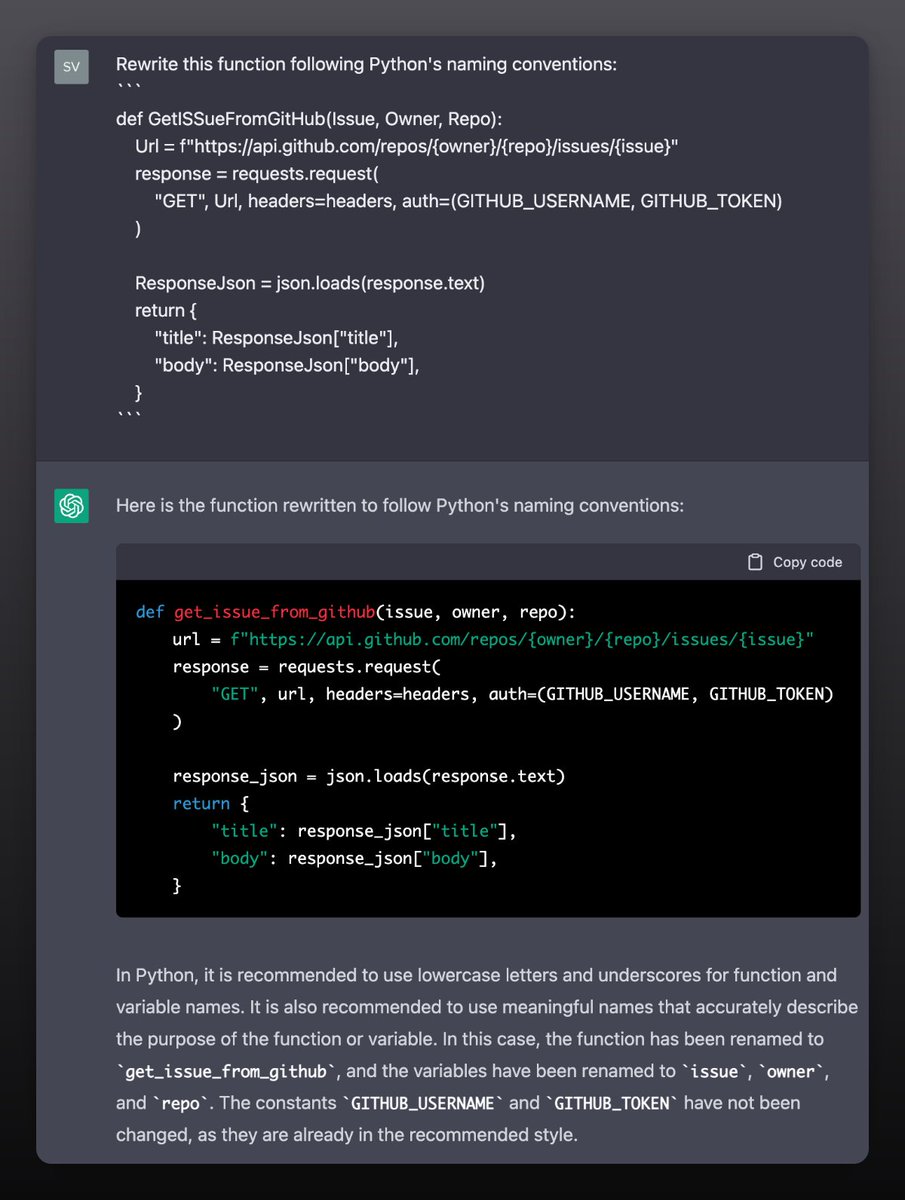This screenshot has width=905, height=1200.
Task: Click the red get_issue_from_github function name
Action: [274, 612]
